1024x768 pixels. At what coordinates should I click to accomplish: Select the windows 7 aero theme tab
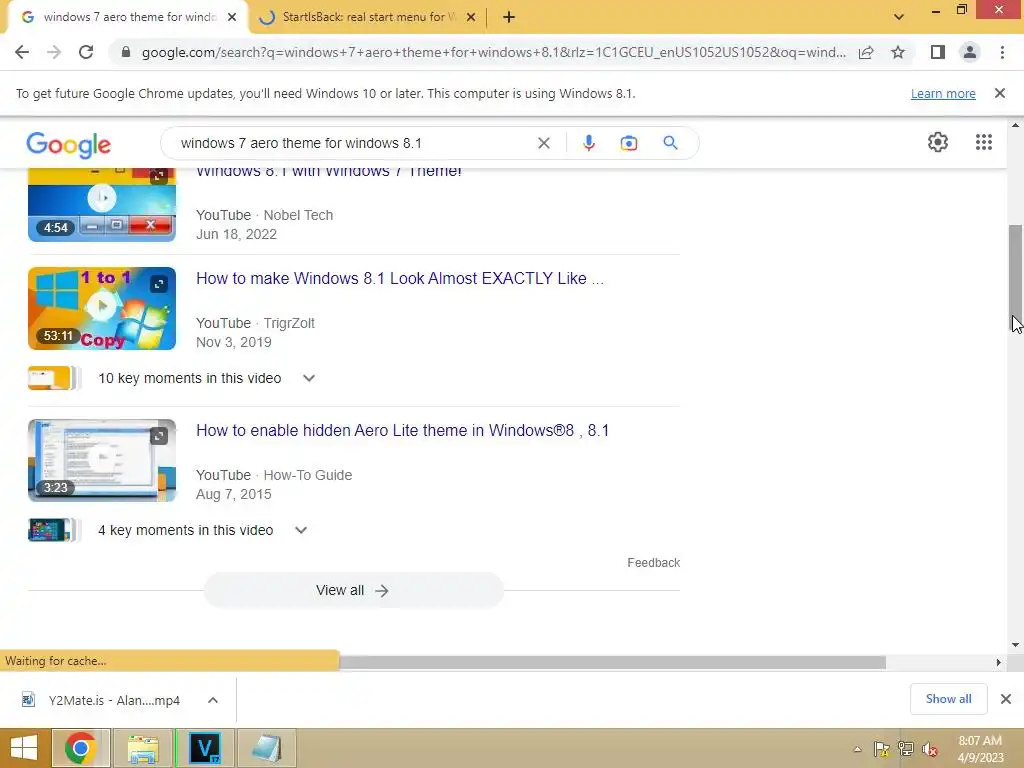pos(129,17)
